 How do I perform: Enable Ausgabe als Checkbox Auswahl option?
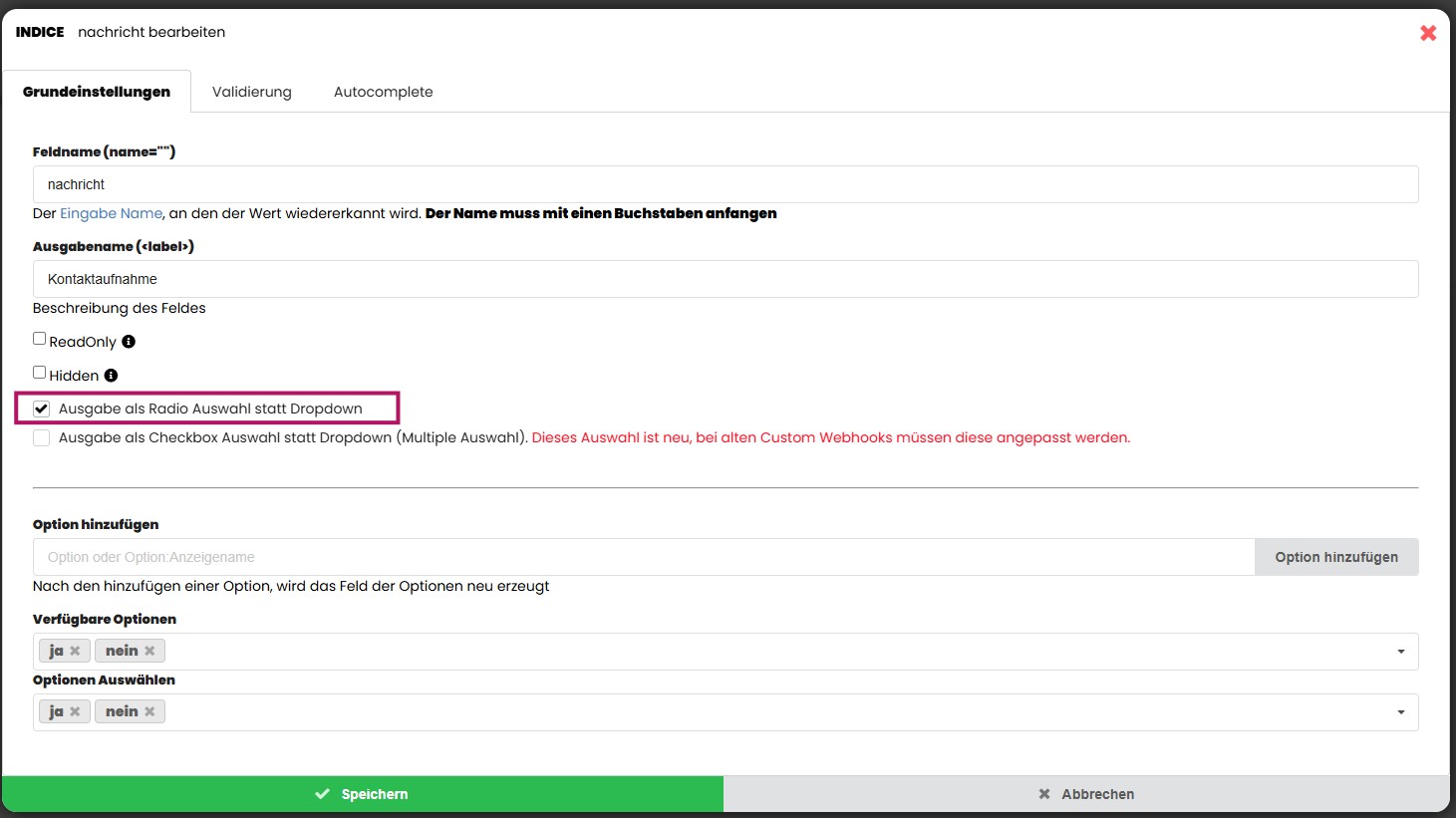[x=41, y=438]
